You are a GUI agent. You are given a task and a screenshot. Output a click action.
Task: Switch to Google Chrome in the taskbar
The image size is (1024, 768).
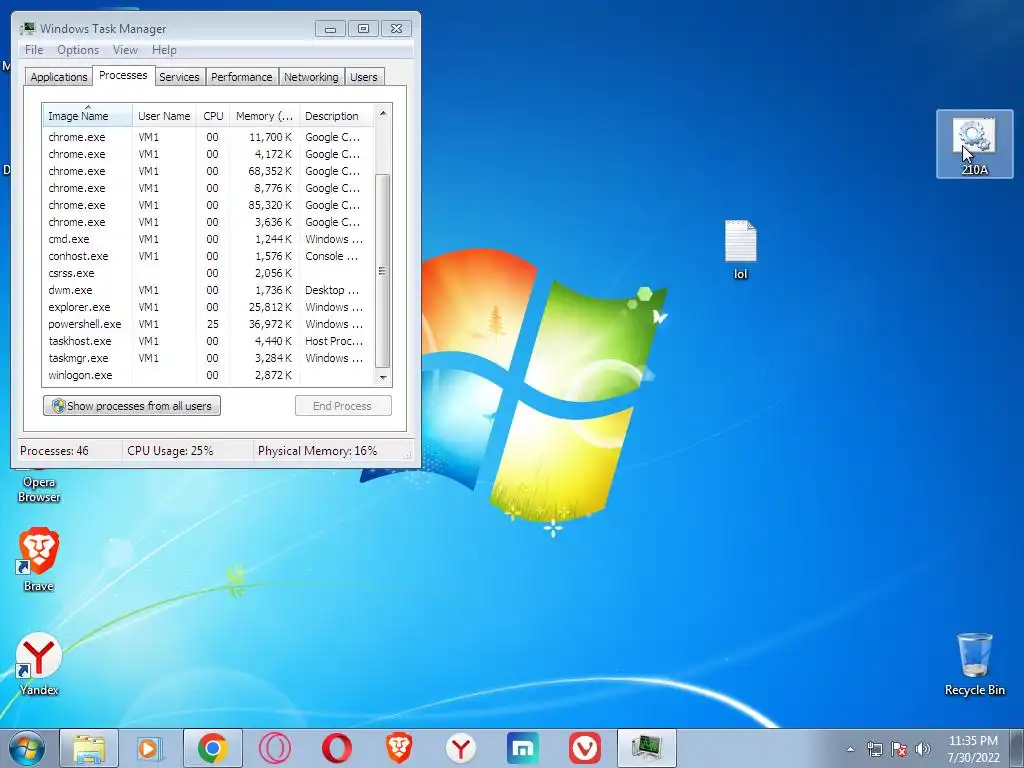pyautogui.click(x=212, y=748)
